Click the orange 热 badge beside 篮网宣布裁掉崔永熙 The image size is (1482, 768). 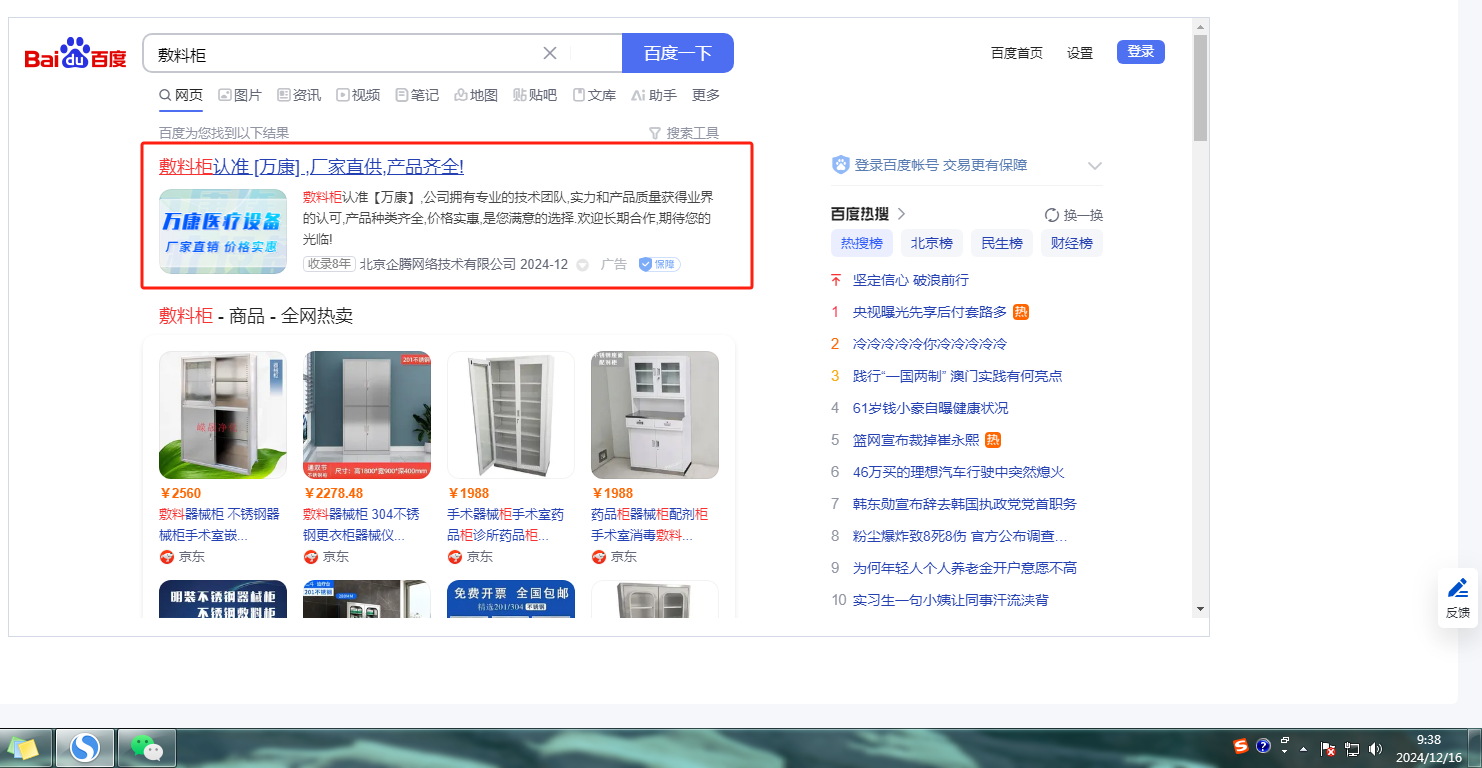[993, 440]
